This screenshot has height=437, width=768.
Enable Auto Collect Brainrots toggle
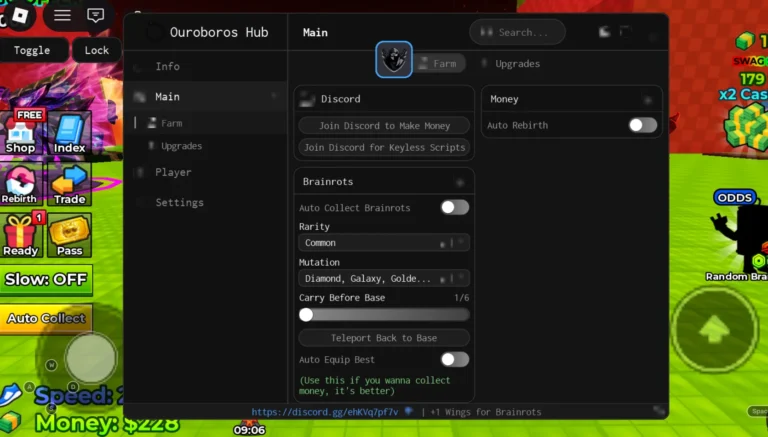coord(455,207)
